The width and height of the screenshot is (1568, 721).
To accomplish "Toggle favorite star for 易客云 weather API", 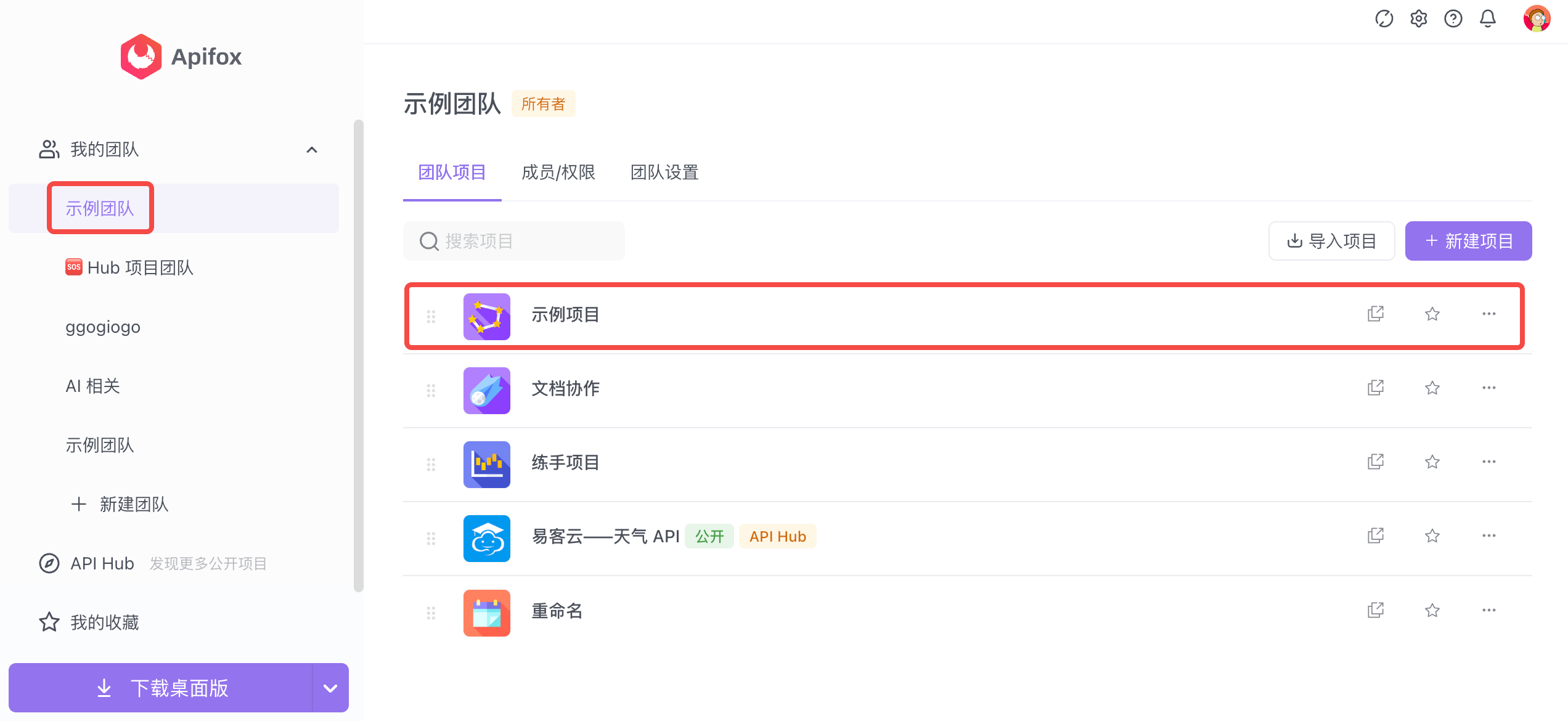I will [1432, 536].
